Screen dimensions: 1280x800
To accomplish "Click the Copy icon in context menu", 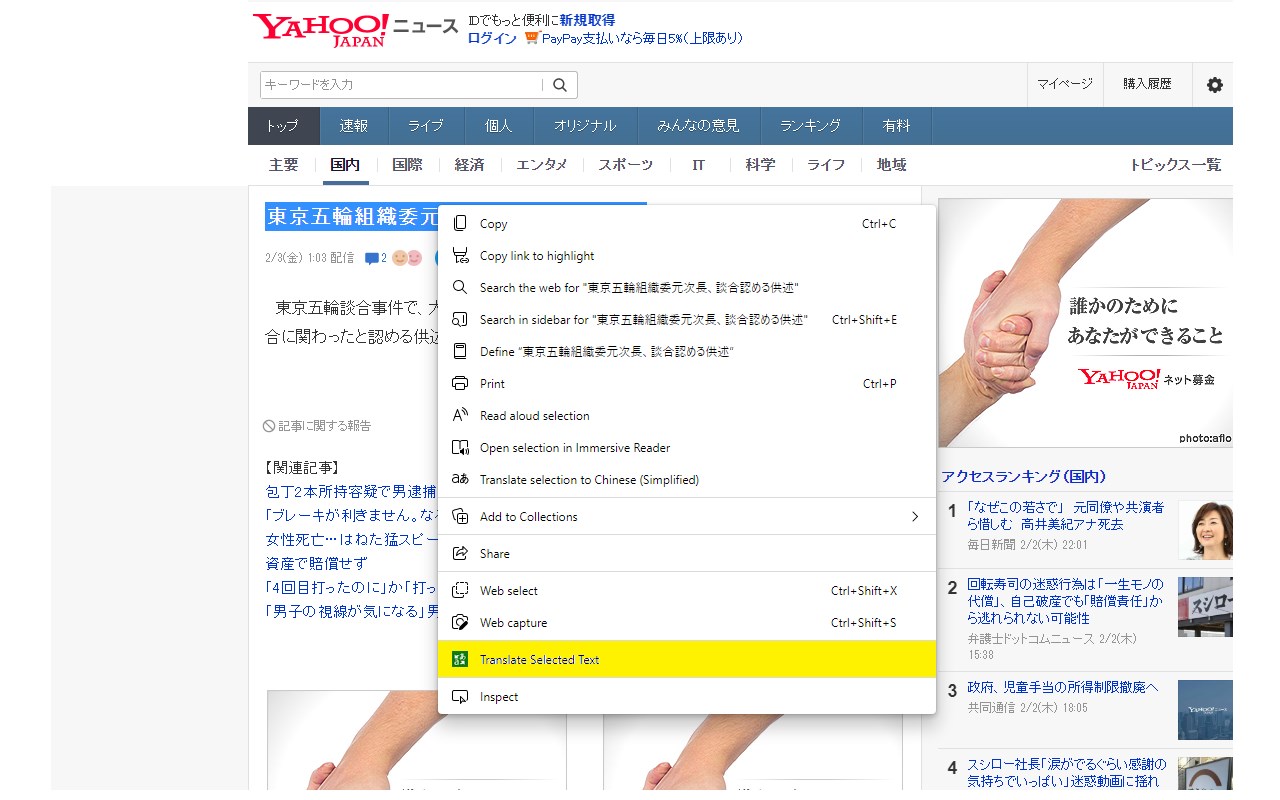I will [x=460, y=224].
